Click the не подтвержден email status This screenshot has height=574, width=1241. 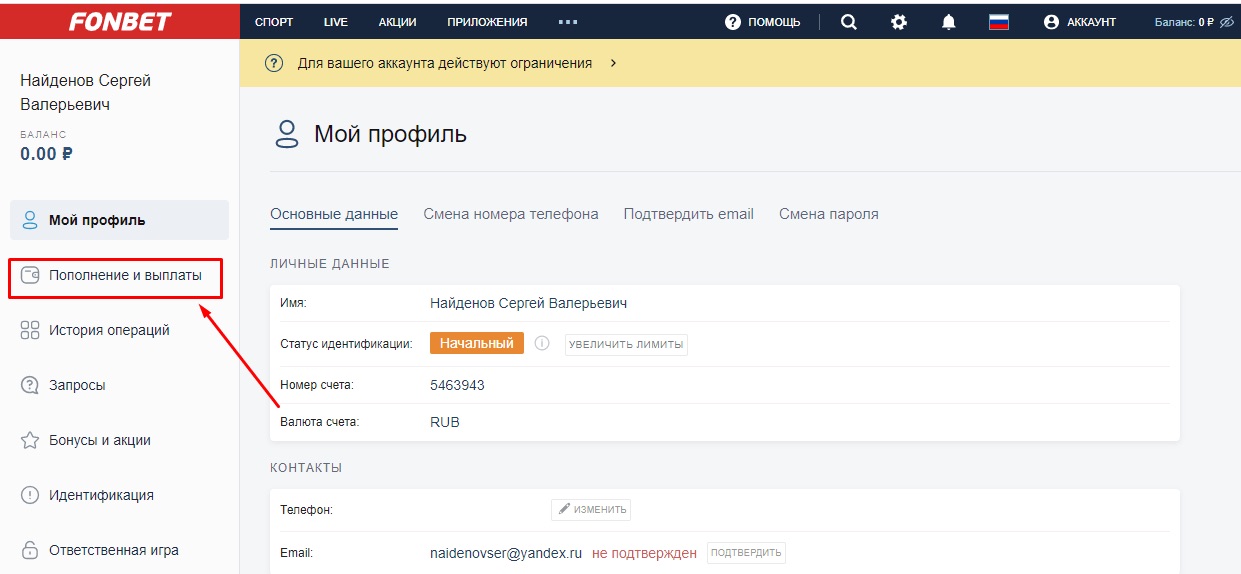644,552
